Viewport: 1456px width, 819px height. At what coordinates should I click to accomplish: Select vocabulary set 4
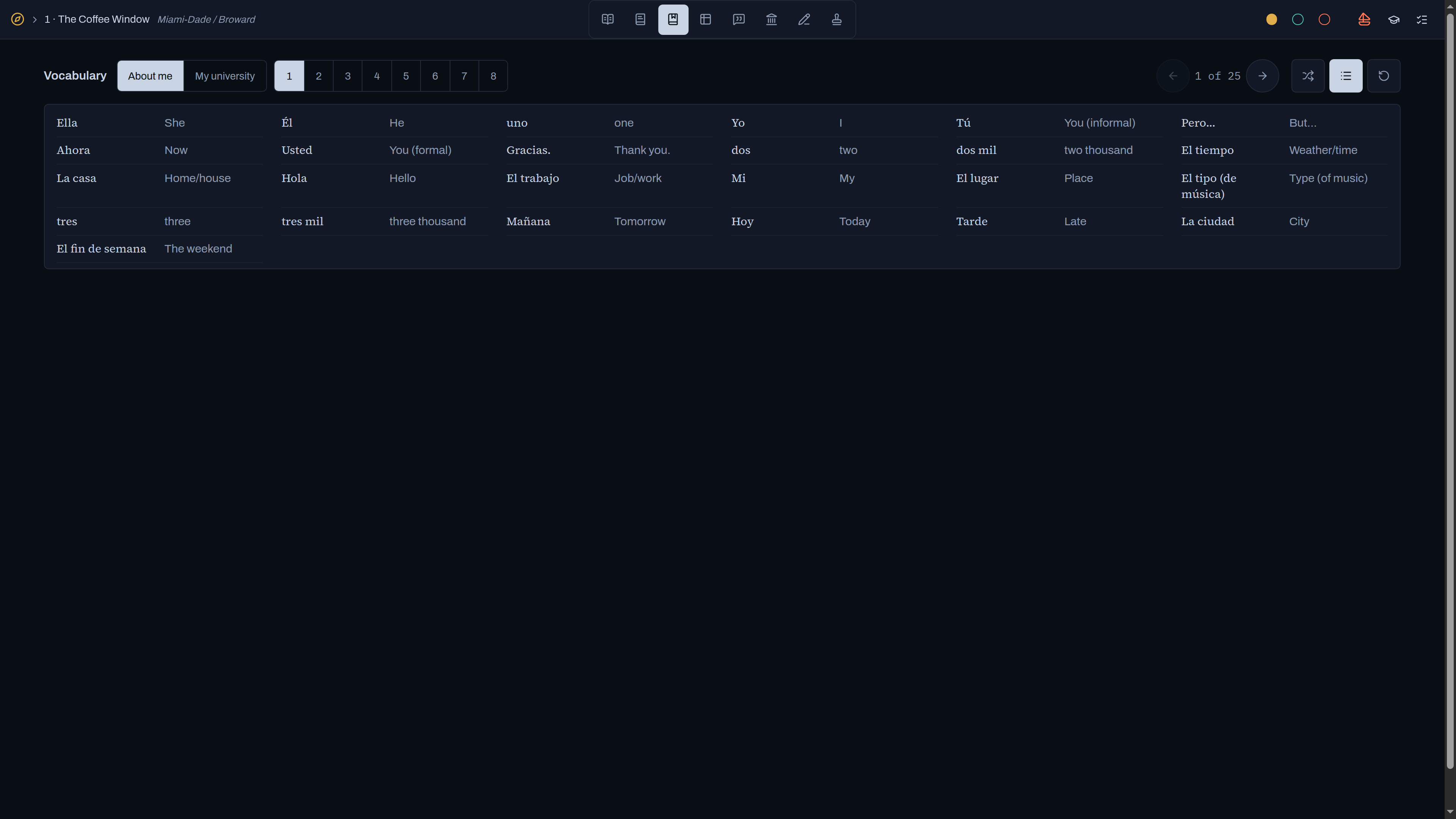377,76
